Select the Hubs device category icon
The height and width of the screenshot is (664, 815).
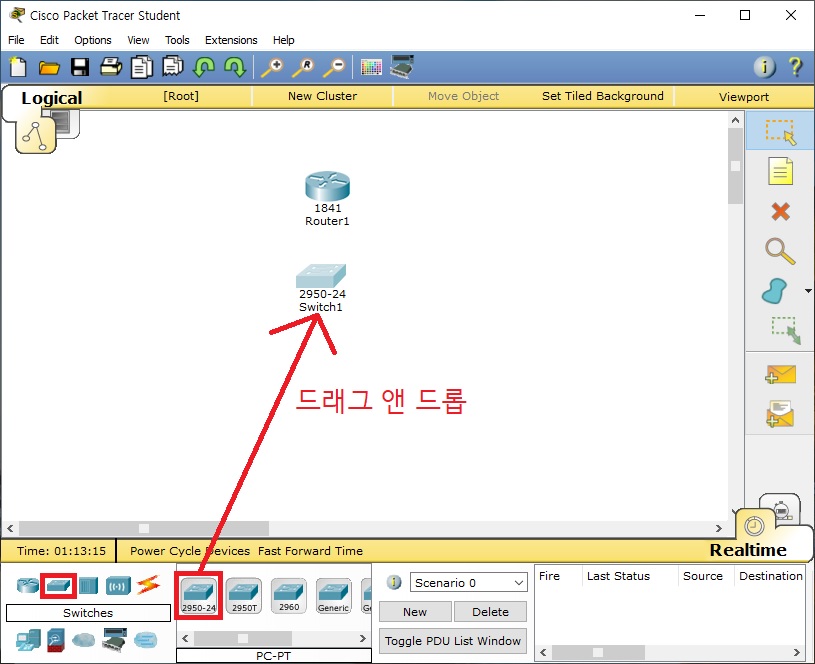88,586
